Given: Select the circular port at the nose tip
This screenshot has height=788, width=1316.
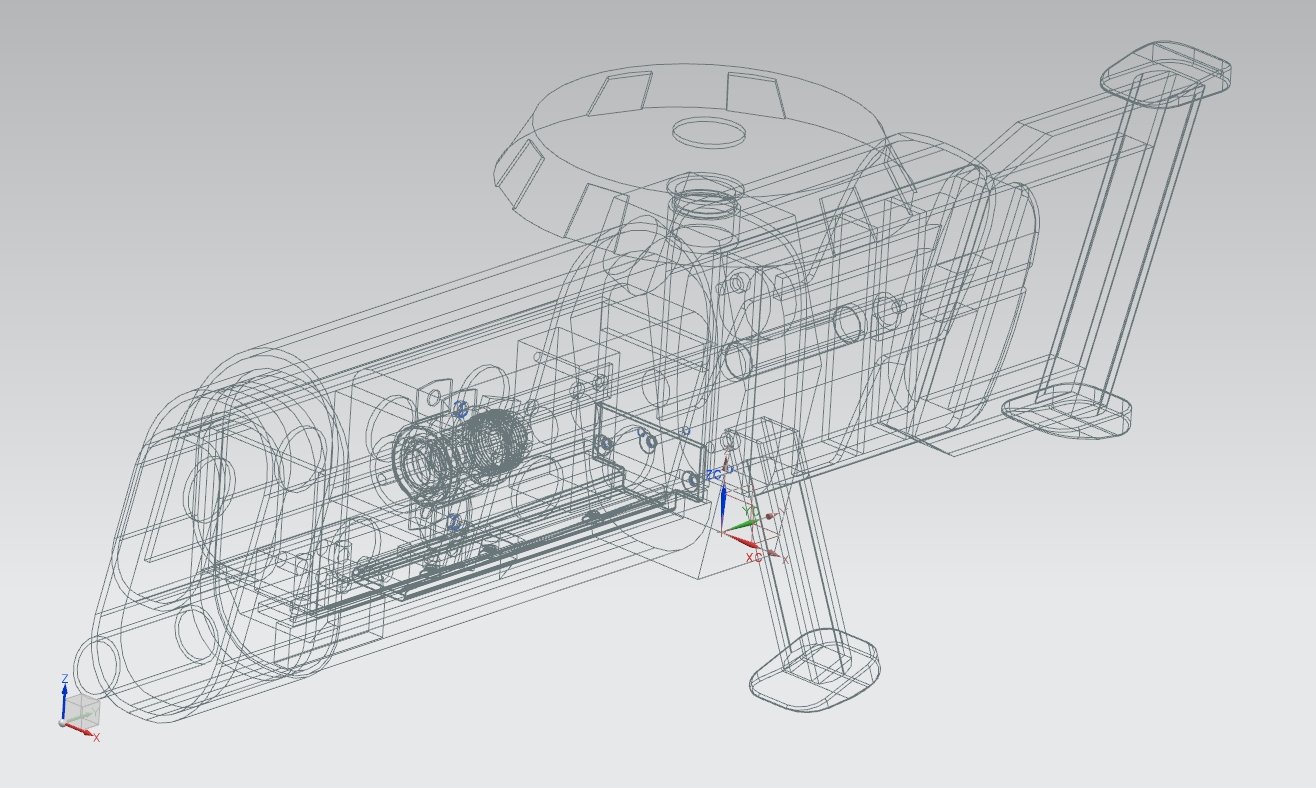Looking at the screenshot, I should 98,667.
